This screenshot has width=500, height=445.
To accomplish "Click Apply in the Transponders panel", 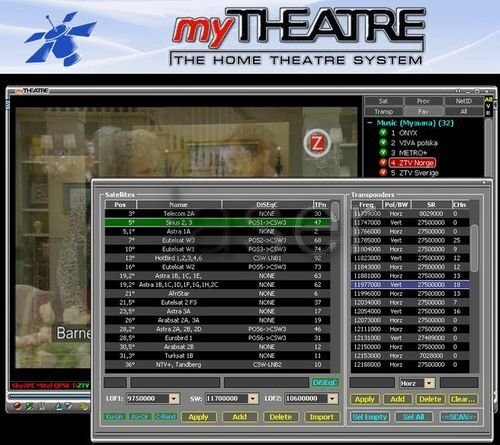I will click(x=365, y=399).
